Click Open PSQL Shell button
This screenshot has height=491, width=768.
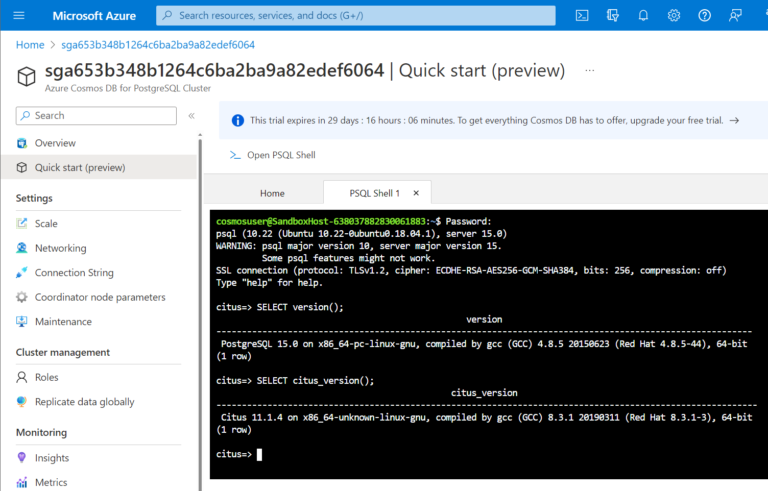point(272,155)
